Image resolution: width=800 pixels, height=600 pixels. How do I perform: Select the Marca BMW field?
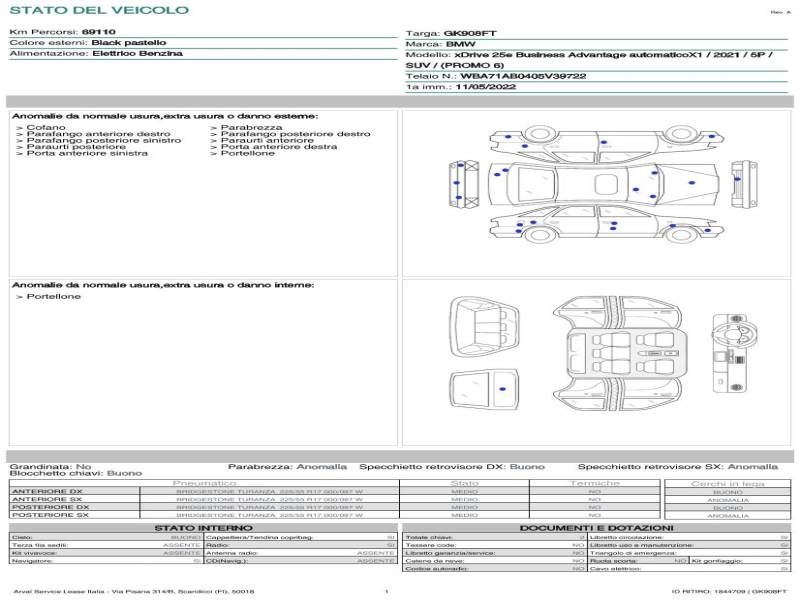440,44
